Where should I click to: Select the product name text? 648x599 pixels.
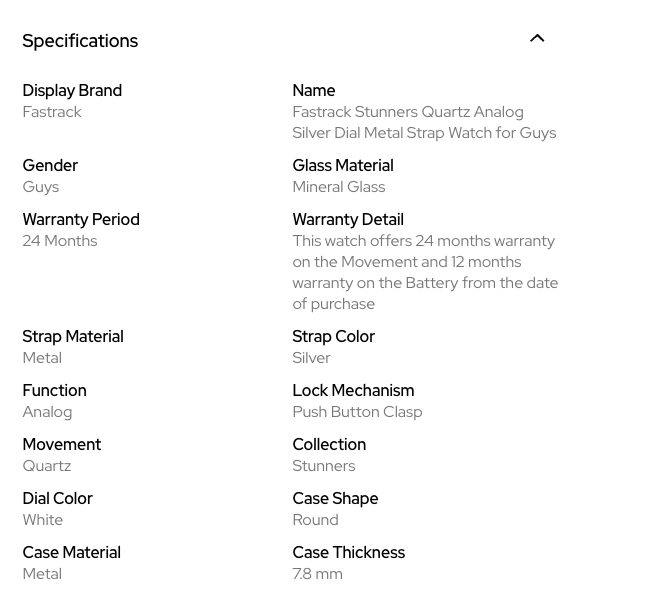(x=423, y=122)
